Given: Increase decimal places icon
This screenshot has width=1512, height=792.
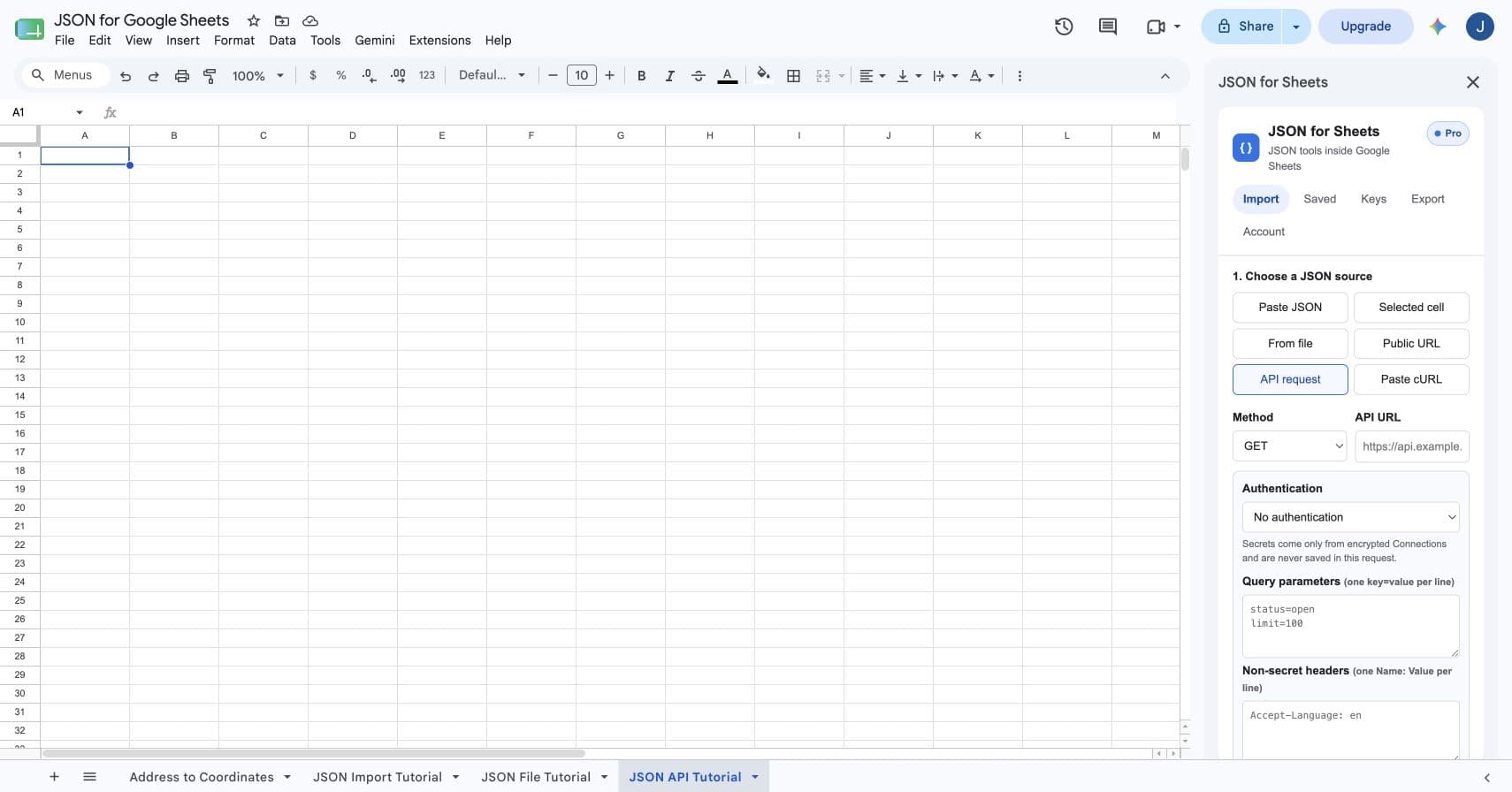Looking at the screenshot, I should coord(398,76).
